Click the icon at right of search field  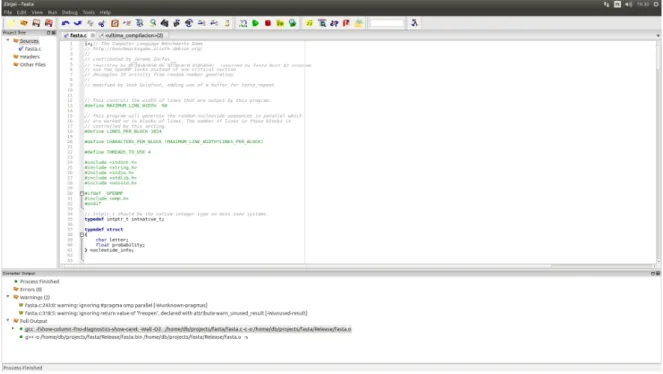[414, 23]
